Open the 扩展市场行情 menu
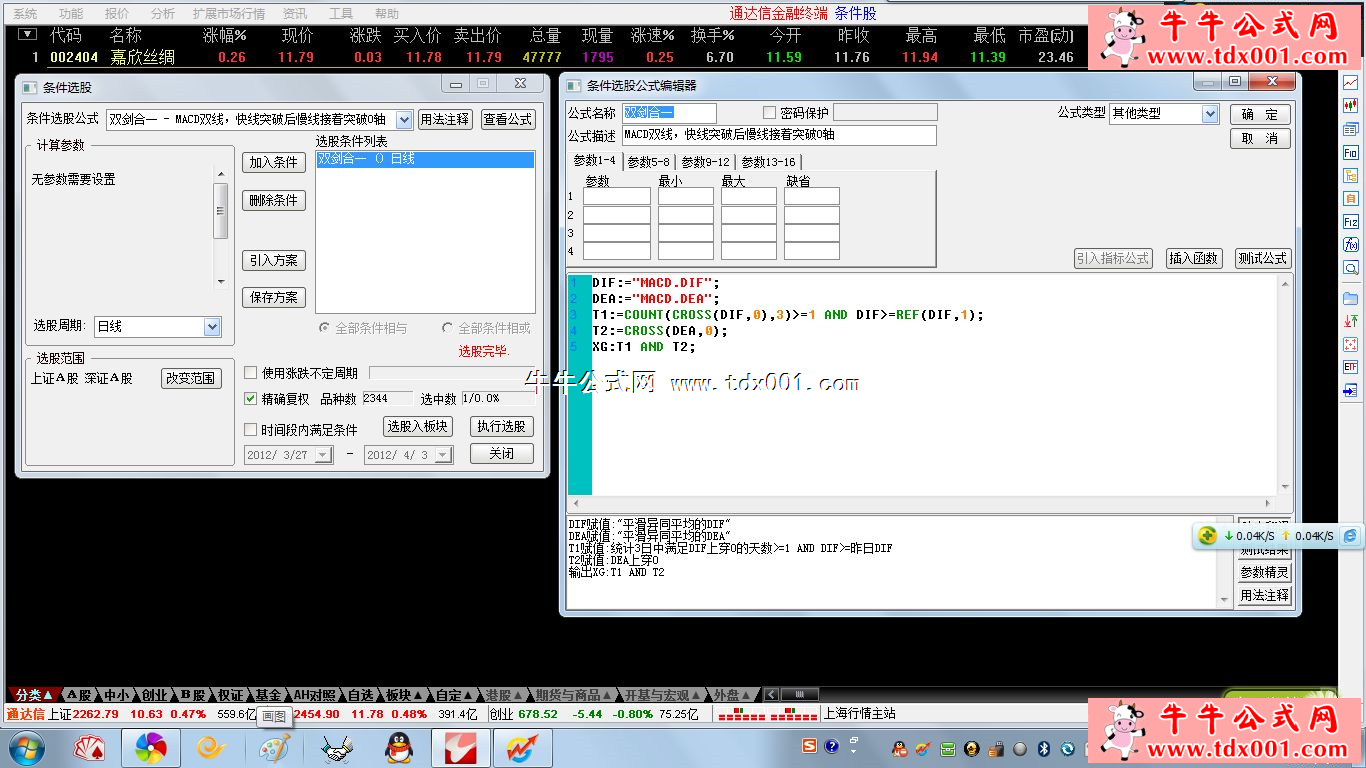 (229, 14)
